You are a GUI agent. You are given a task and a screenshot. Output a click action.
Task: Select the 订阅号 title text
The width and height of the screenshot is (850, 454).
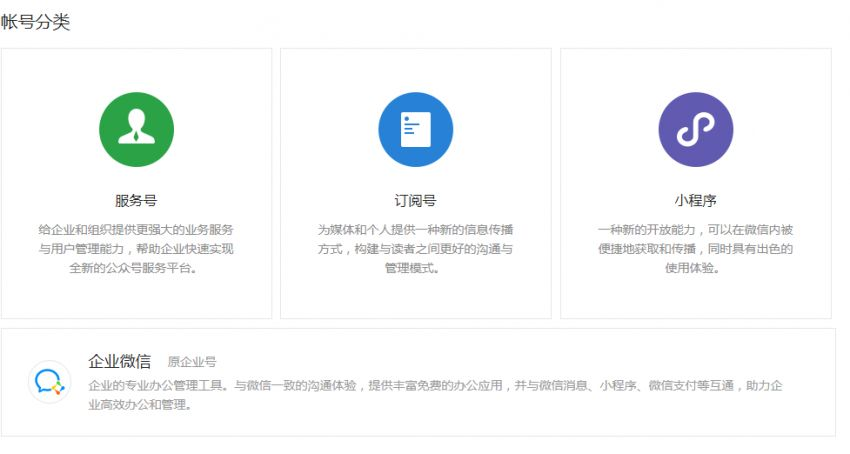tap(415, 201)
